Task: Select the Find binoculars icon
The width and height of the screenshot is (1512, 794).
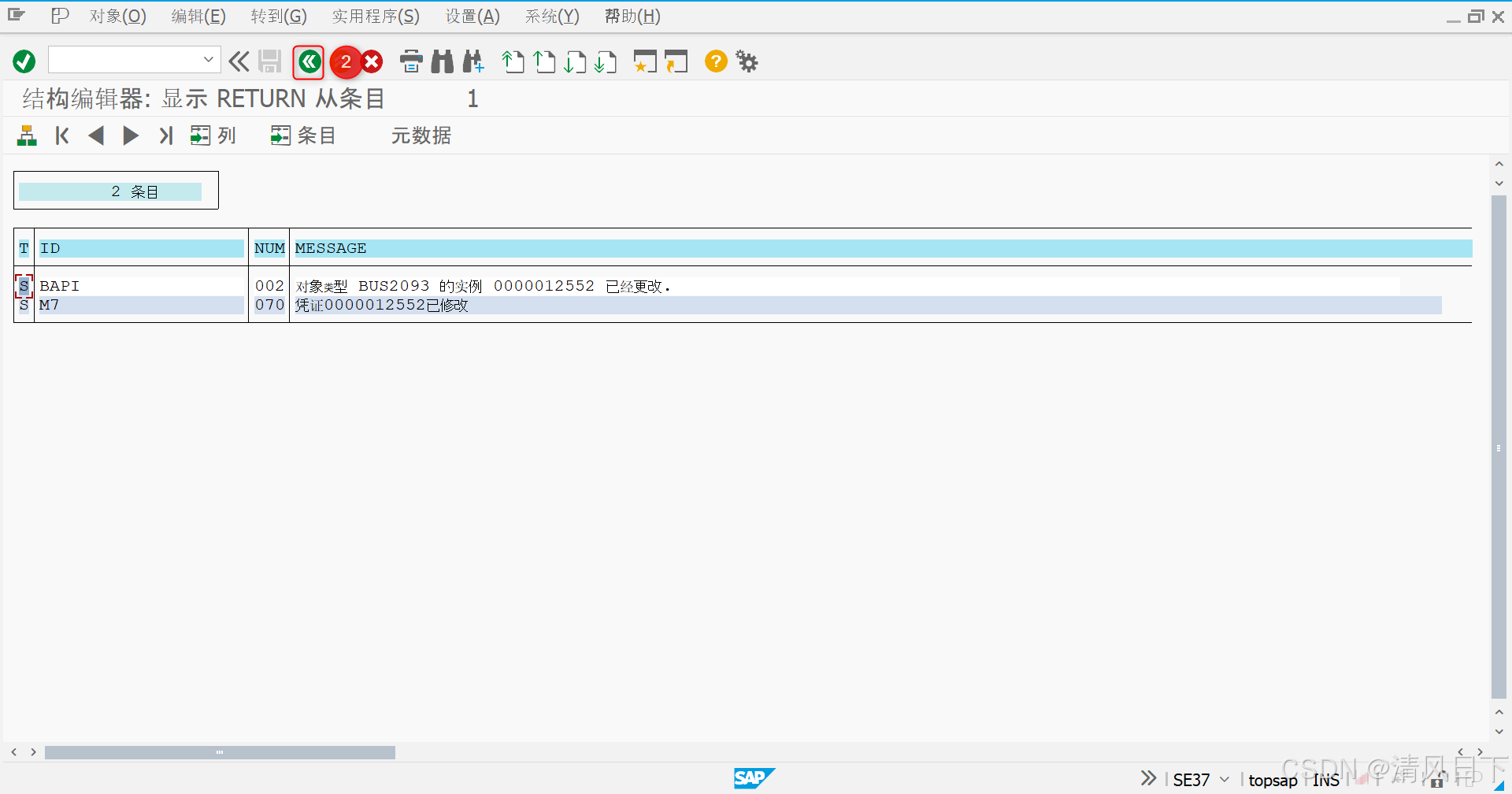Action: tap(442, 61)
